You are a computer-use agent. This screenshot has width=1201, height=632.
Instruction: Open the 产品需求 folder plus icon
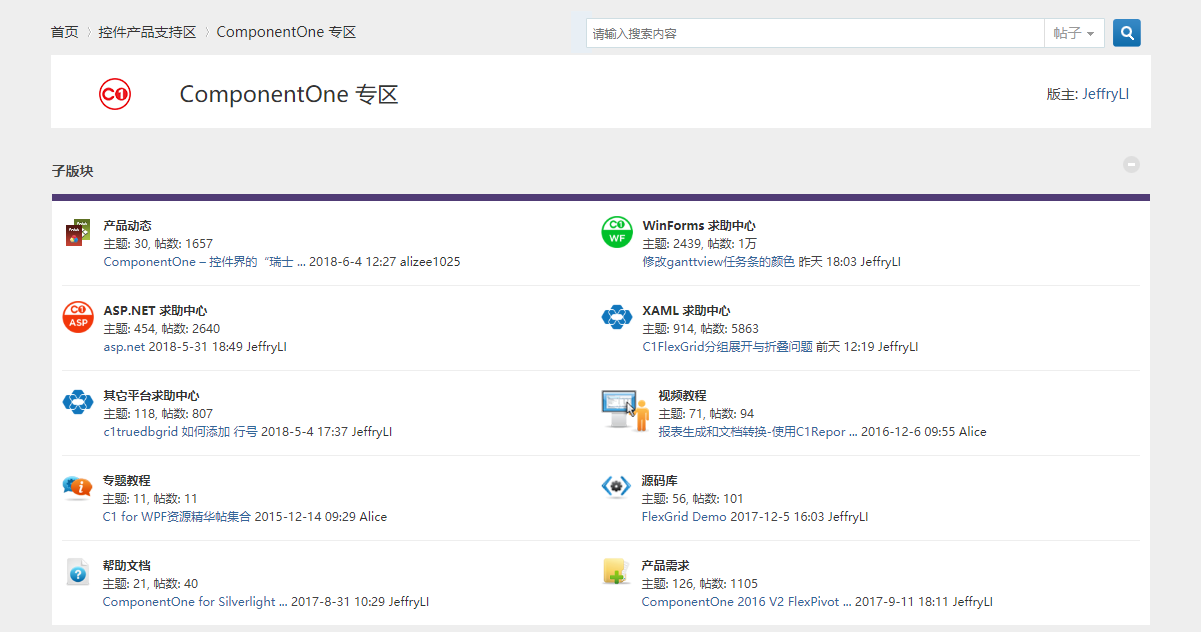(616, 572)
